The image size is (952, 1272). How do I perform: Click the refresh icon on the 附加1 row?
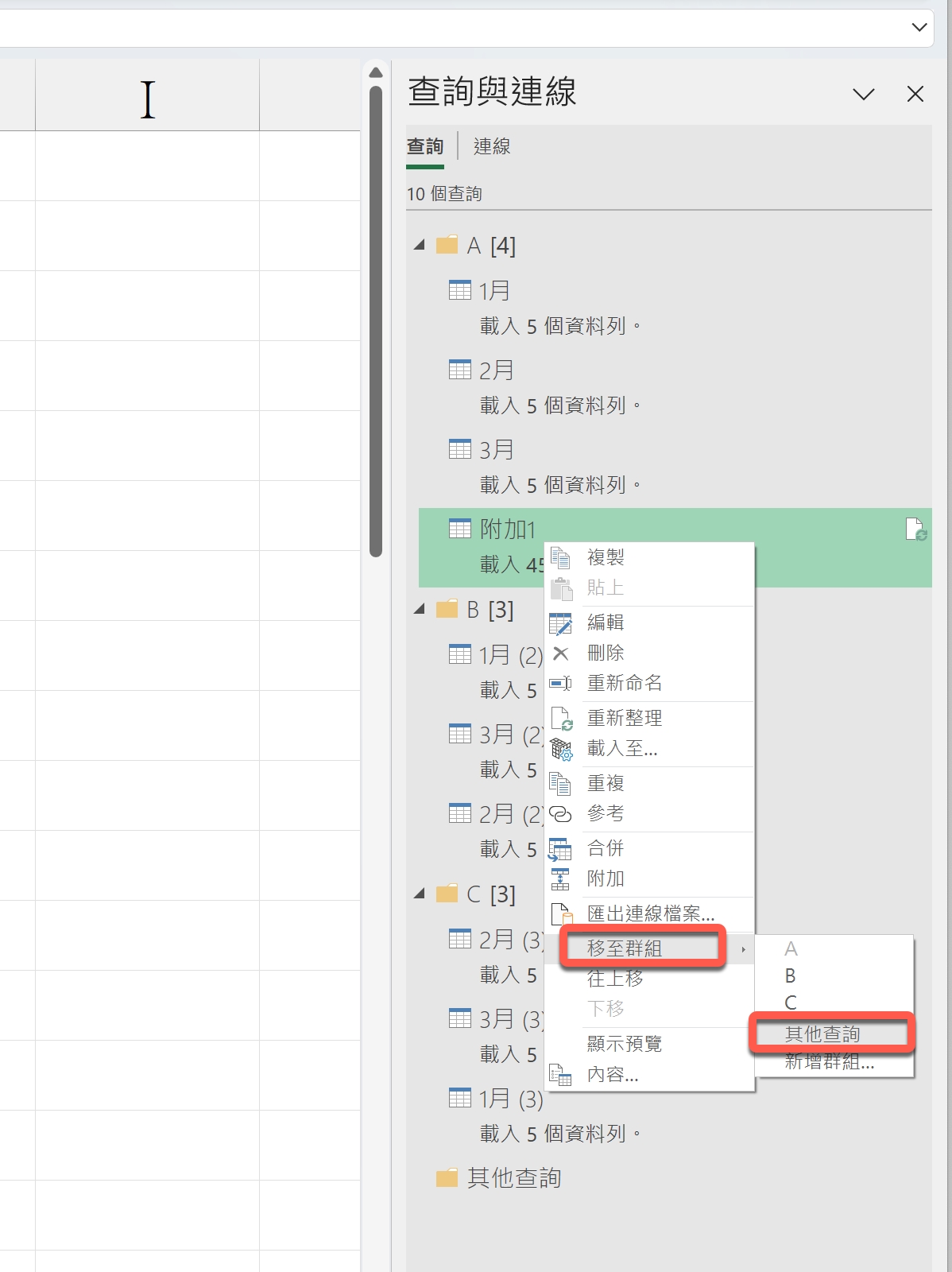(x=916, y=529)
